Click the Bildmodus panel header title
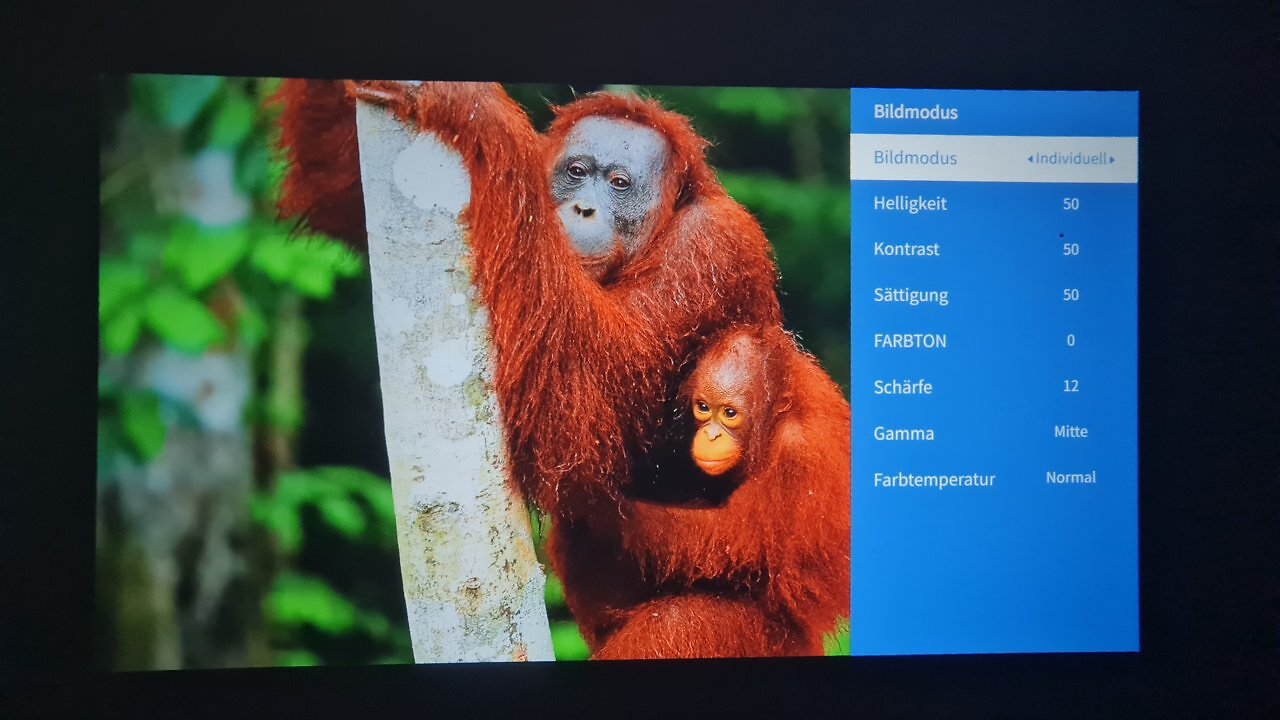 point(915,112)
